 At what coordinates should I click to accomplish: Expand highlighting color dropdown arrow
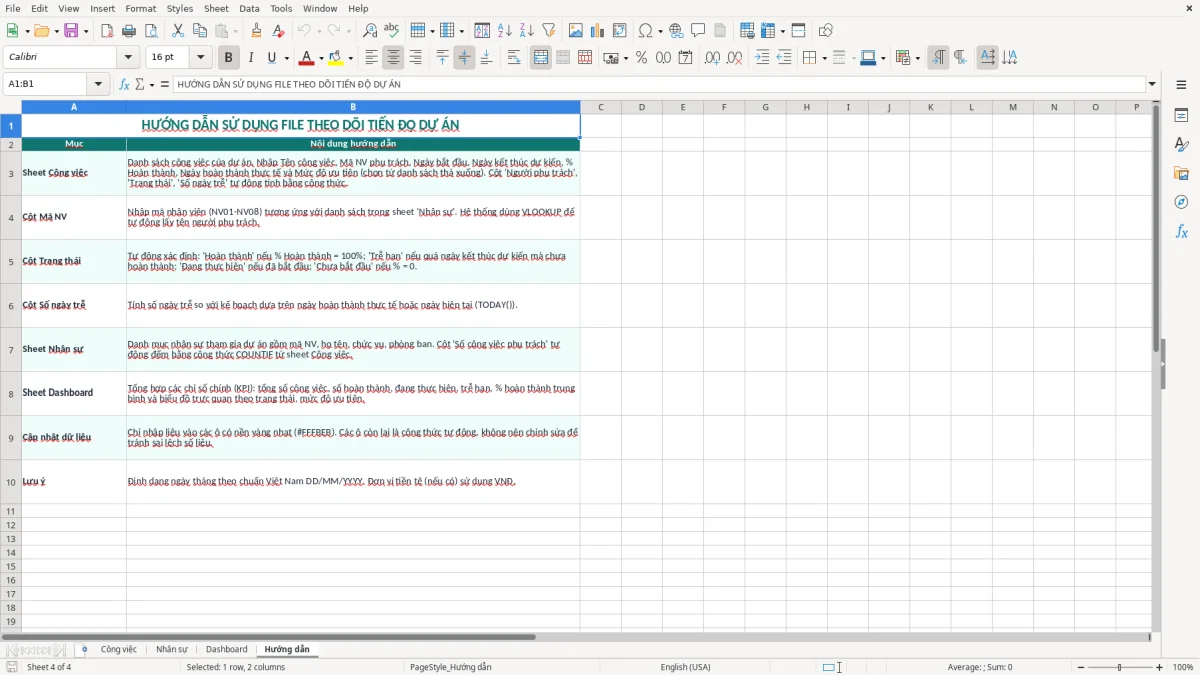point(349,58)
